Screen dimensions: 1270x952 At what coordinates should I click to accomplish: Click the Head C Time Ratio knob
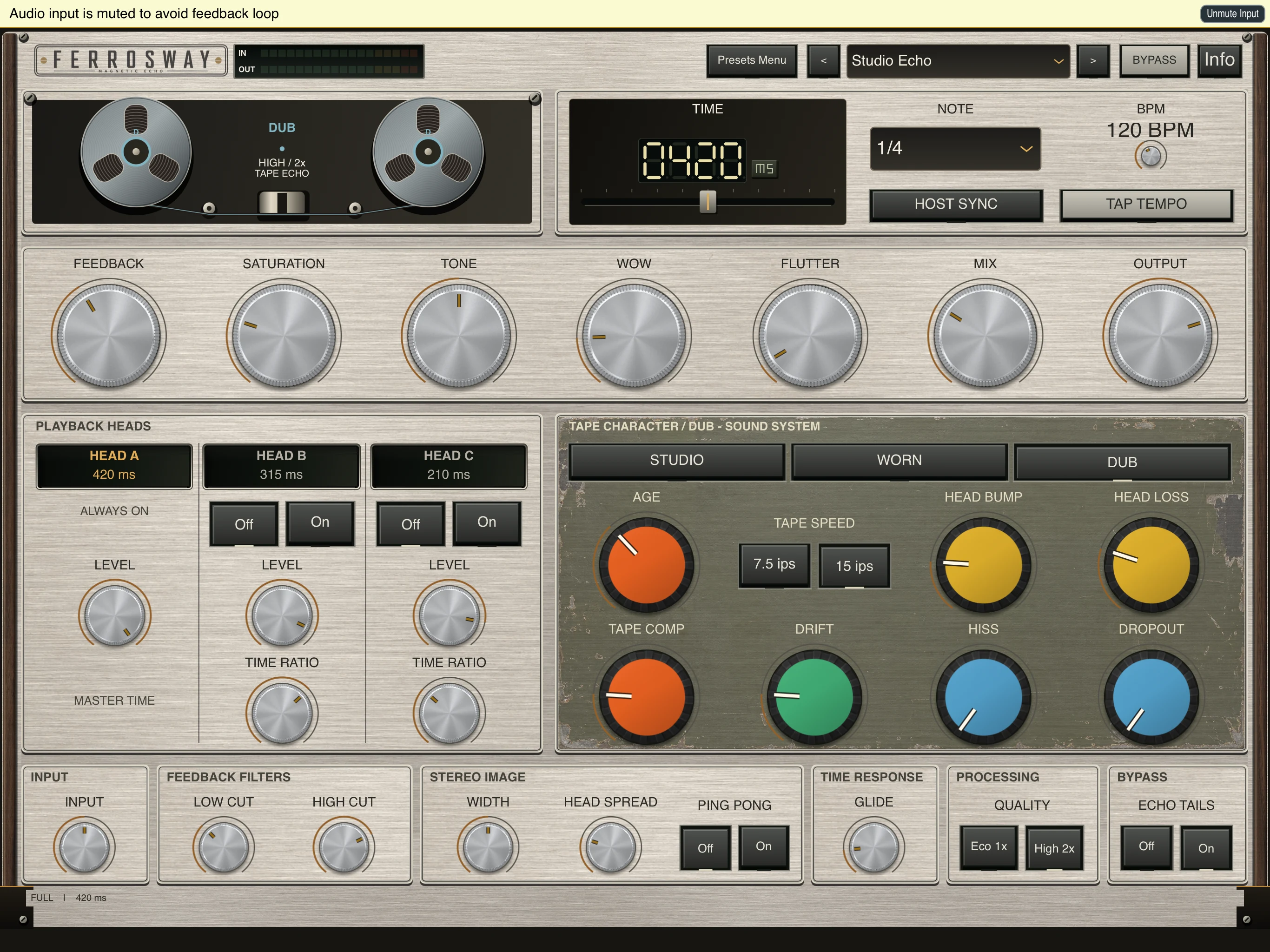point(449,713)
